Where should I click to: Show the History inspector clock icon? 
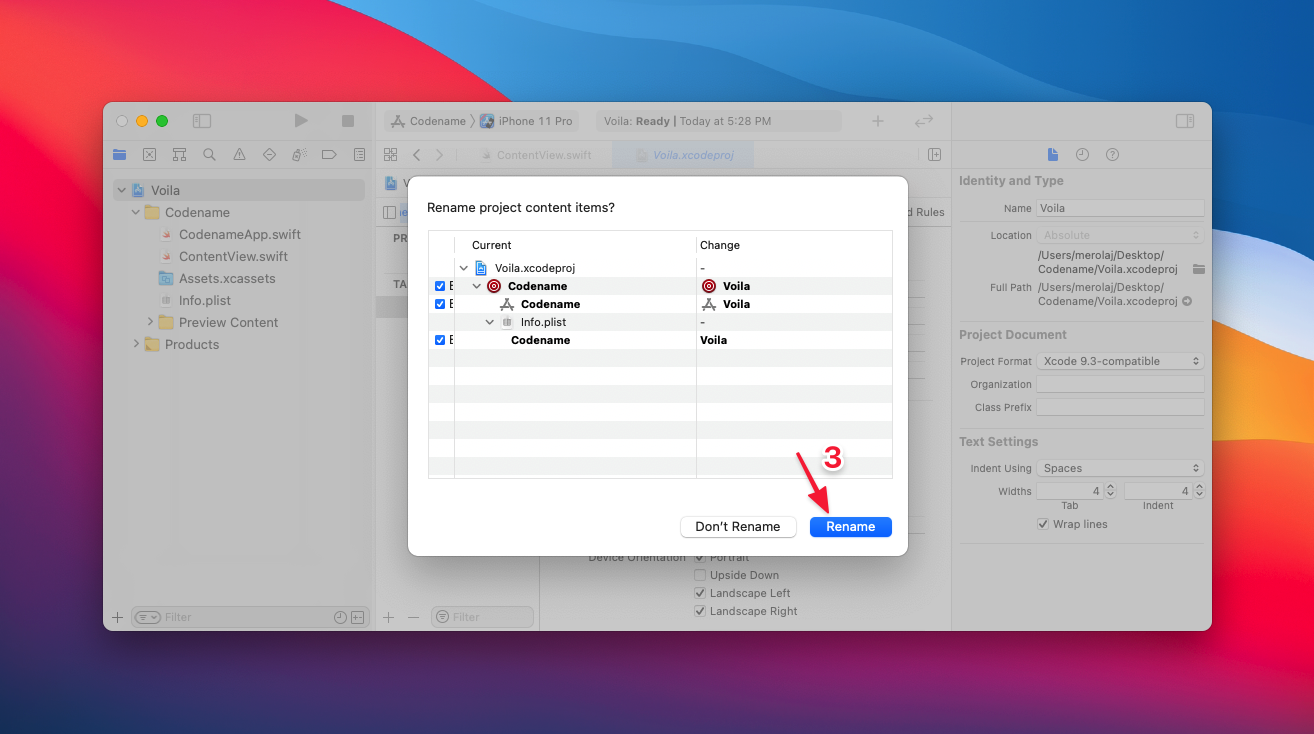(1082, 155)
